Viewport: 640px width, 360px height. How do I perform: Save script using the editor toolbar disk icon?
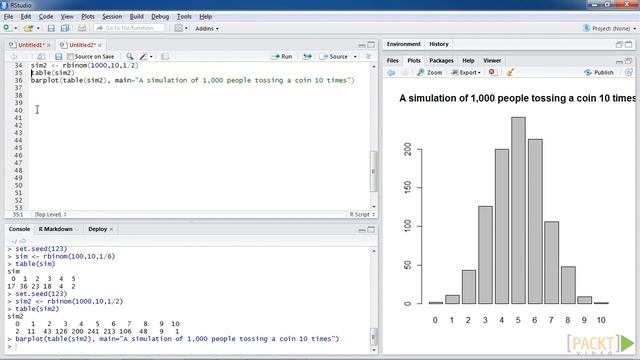(x=58, y=57)
